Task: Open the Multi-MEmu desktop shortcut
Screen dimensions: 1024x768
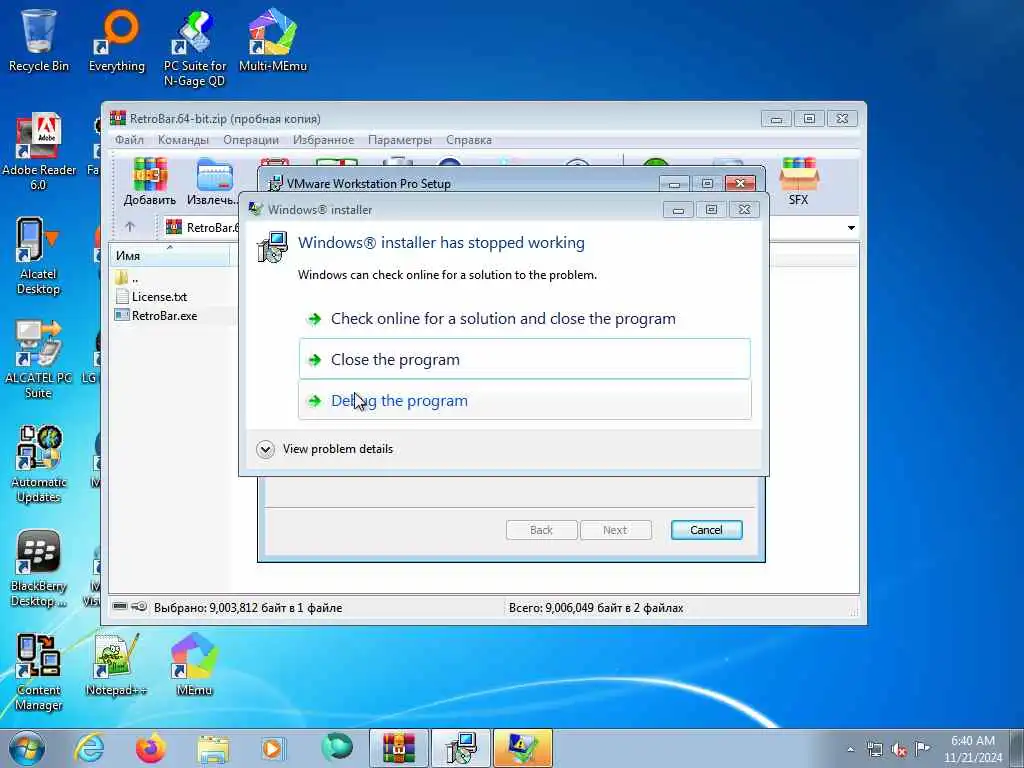Action: click(x=272, y=40)
